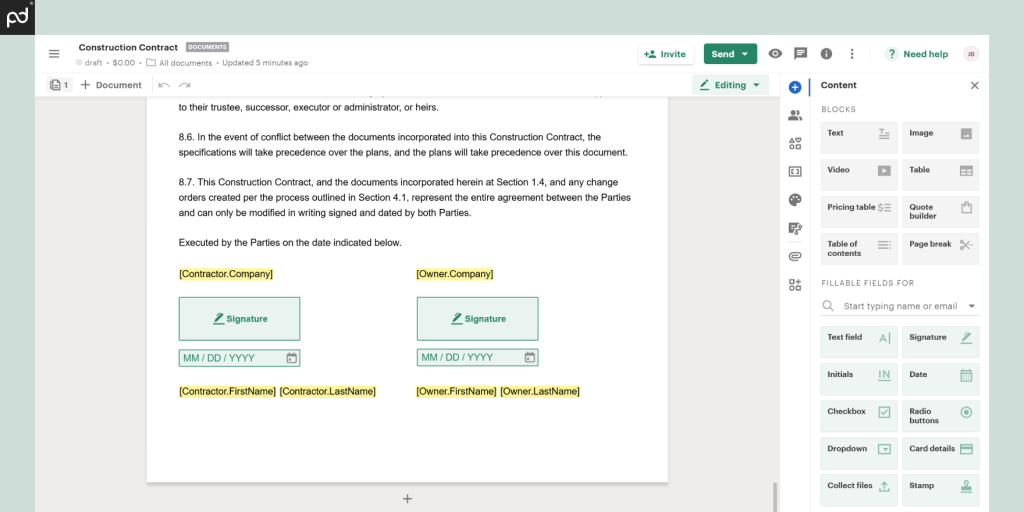Click All documents folder link
This screenshot has height=512, width=1024.
coord(180,63)
